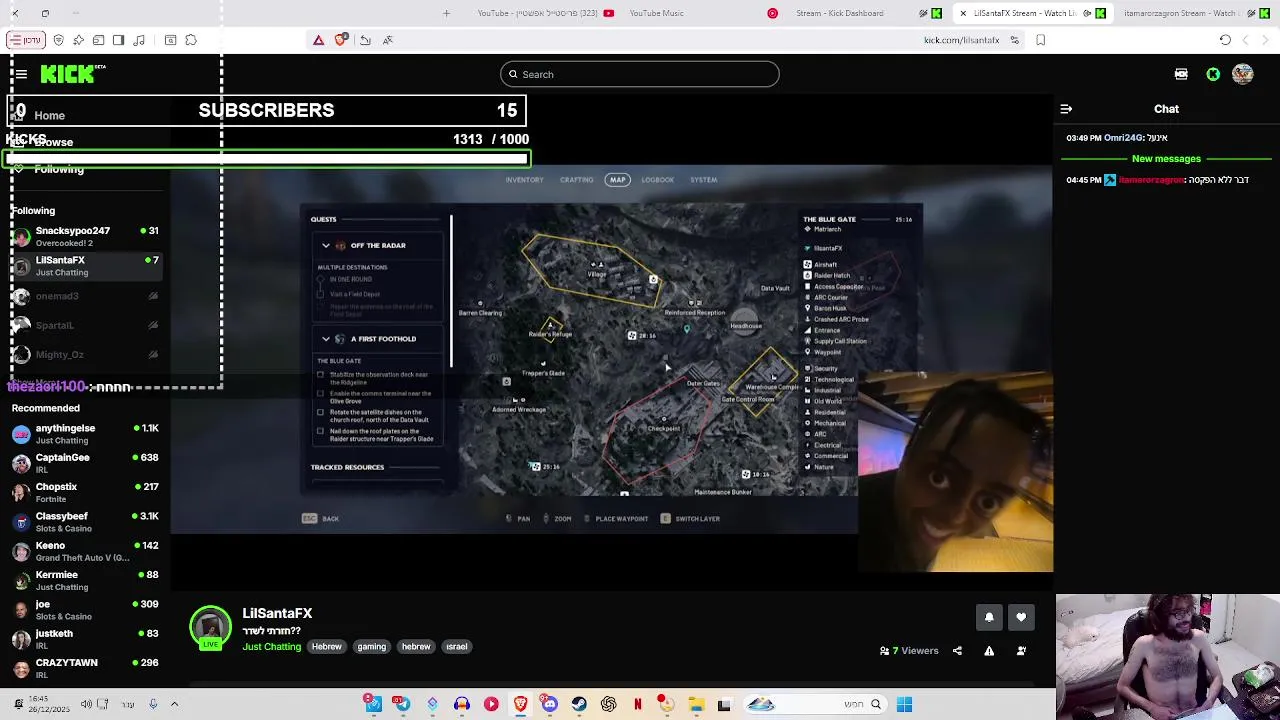Open File Explorer from the taskbar
The height and width of the screenshot is (720, 1280).
tap(696, 704)
